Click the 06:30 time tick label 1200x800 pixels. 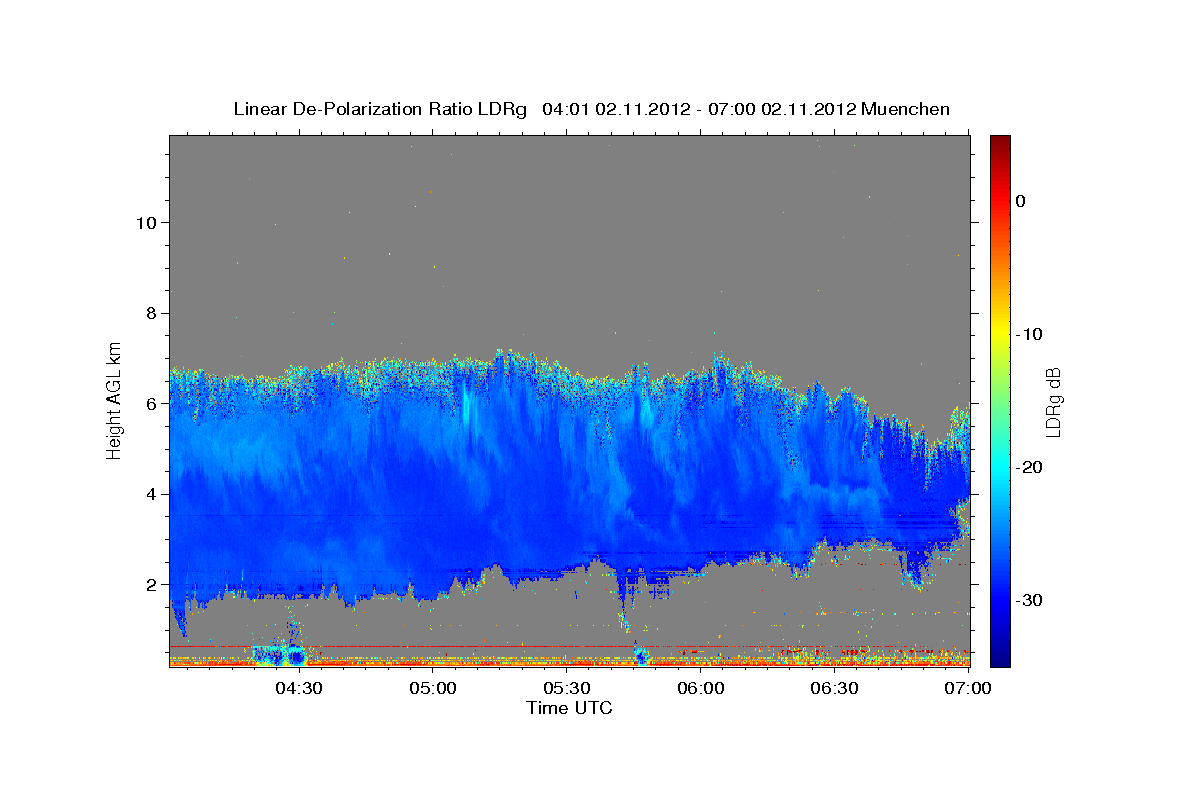click(835, 688)
